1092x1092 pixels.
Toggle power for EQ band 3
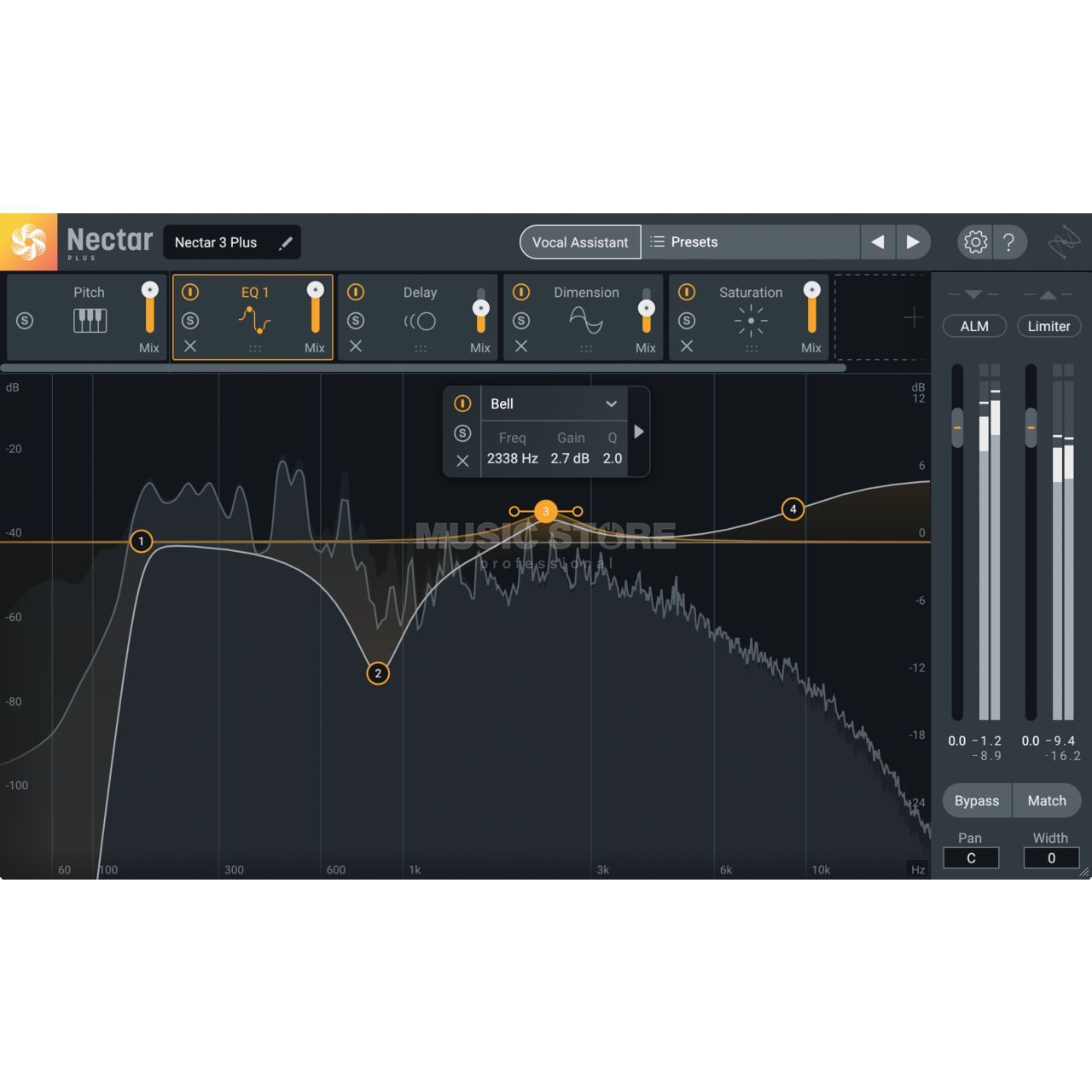coord(462,404)
